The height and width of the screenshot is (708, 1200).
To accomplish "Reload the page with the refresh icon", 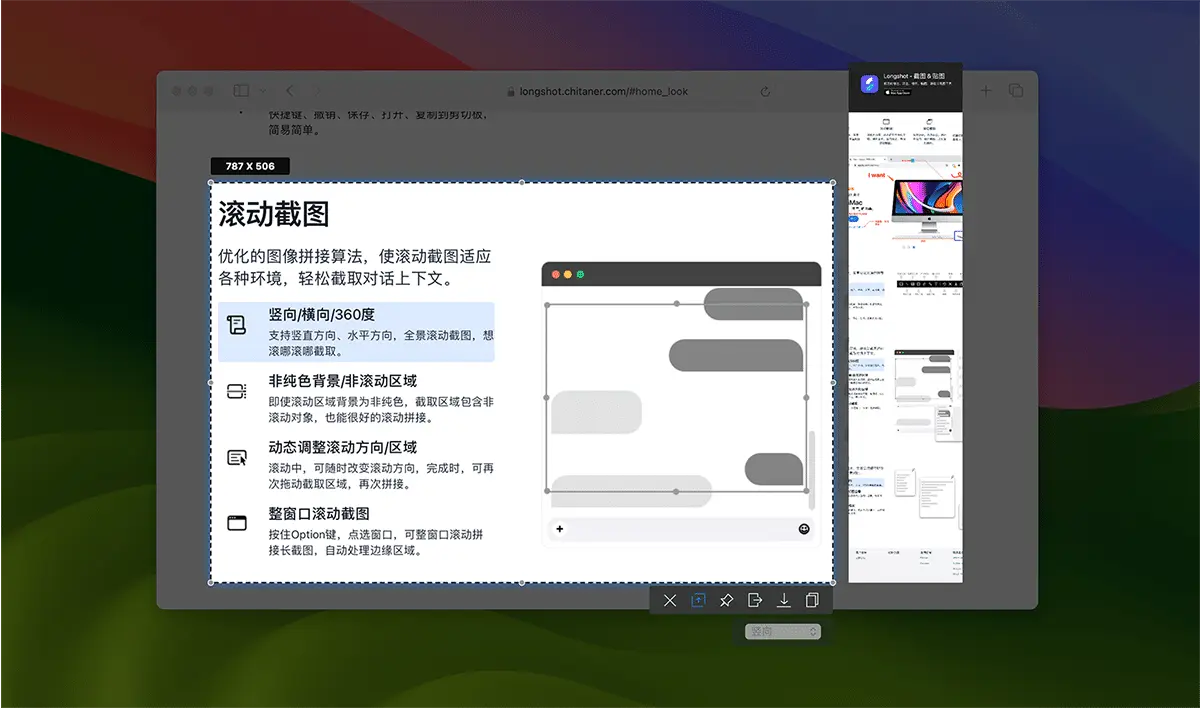I will pyautogui.click(x=765, y=90).
